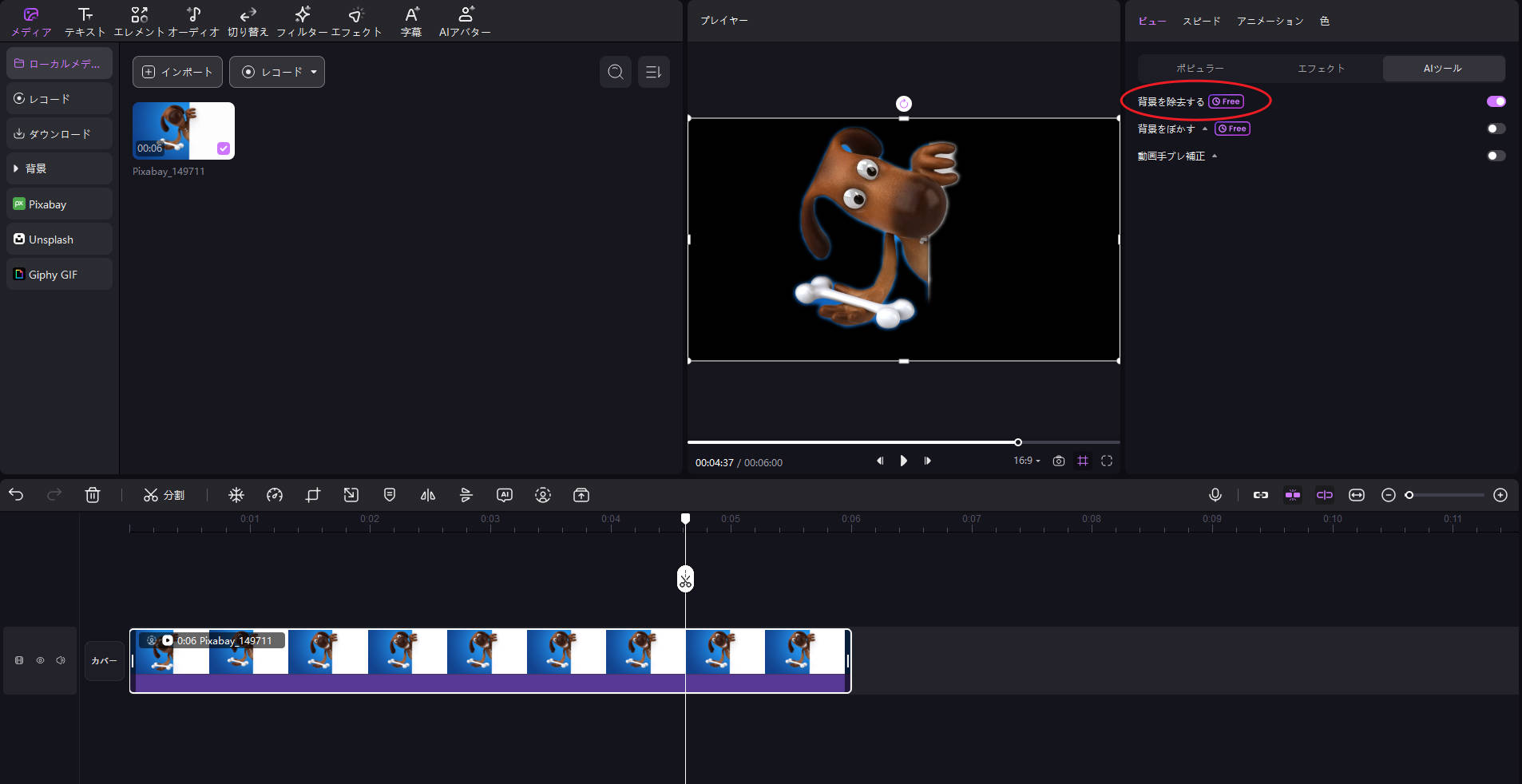The width and height of the screenshot is (1522, 784).
Task: Select the AIツール sub-tab
Action: pyautogui.click(x=1444, y=69)
